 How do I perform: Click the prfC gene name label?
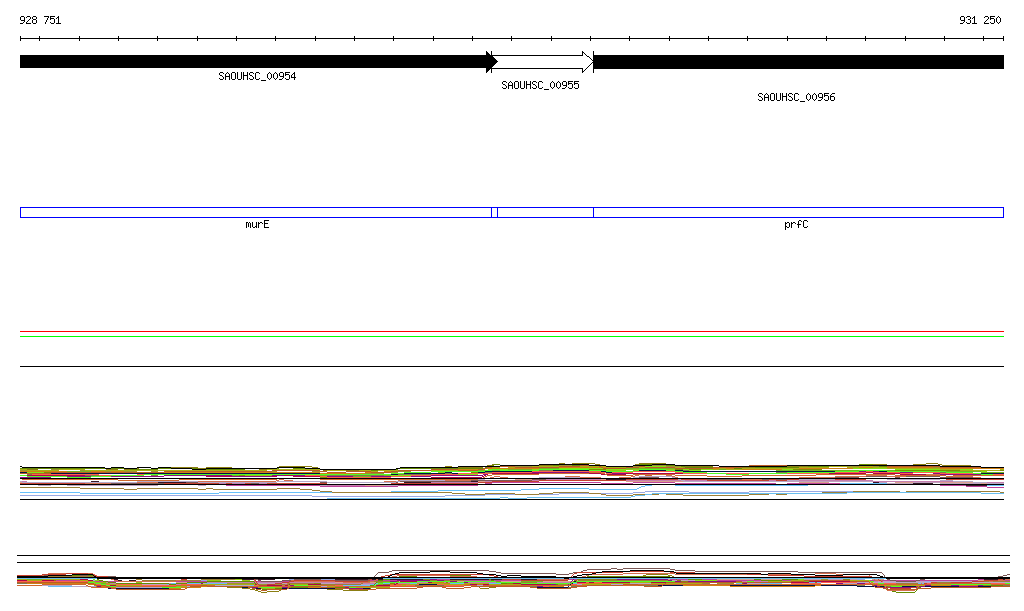tap(796, 225)
